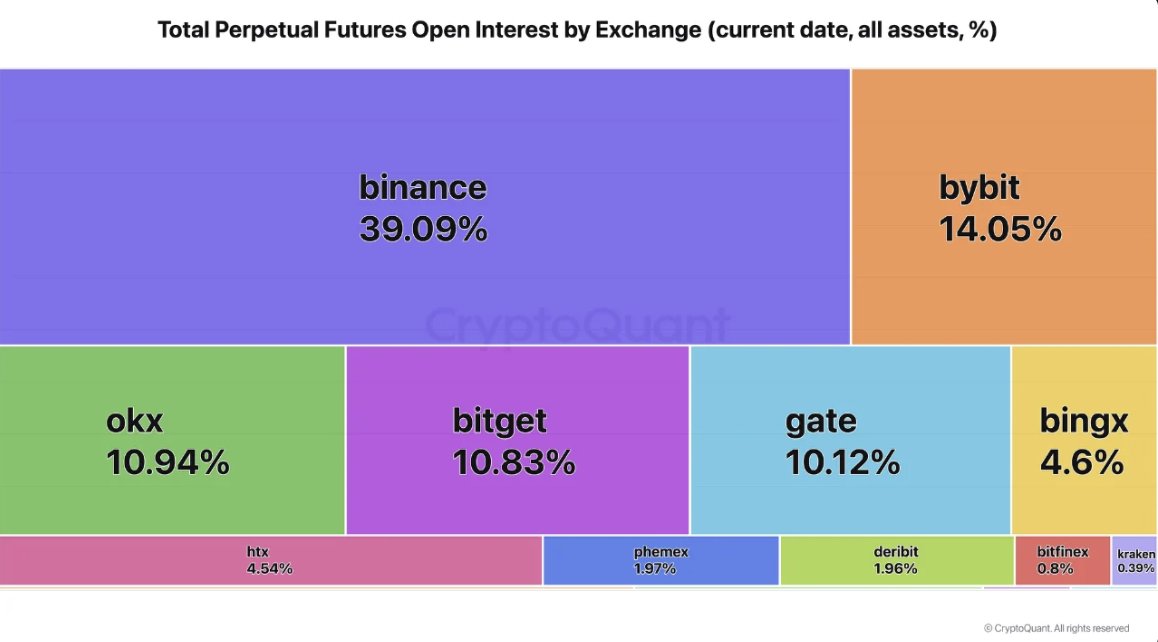Click the chart title text
This screenshot has width=1158, height=642.
pos(578,30)
